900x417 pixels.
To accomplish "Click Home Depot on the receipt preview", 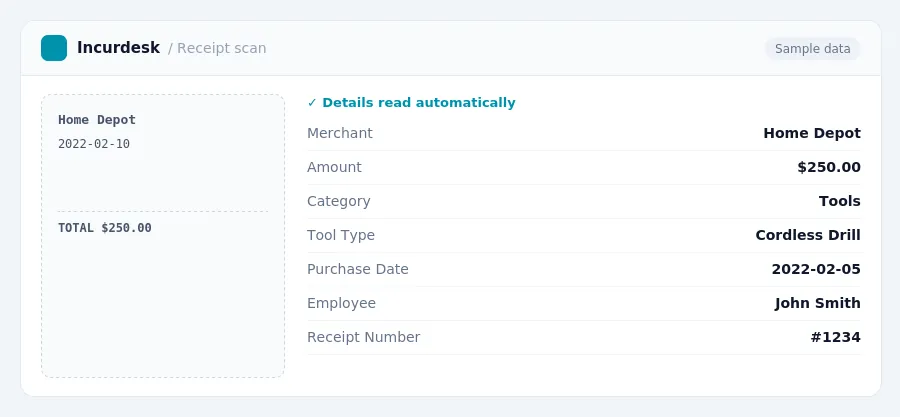I will [97, 120].
